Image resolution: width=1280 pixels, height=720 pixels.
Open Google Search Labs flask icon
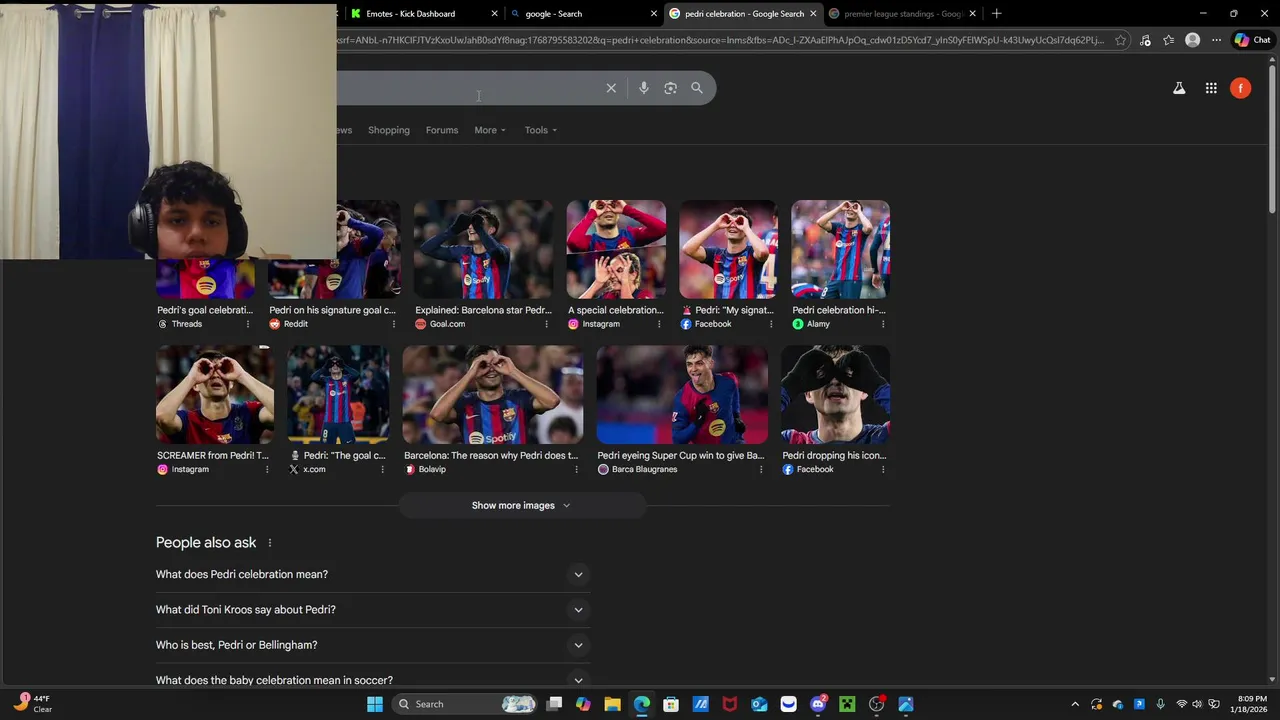1179,88
